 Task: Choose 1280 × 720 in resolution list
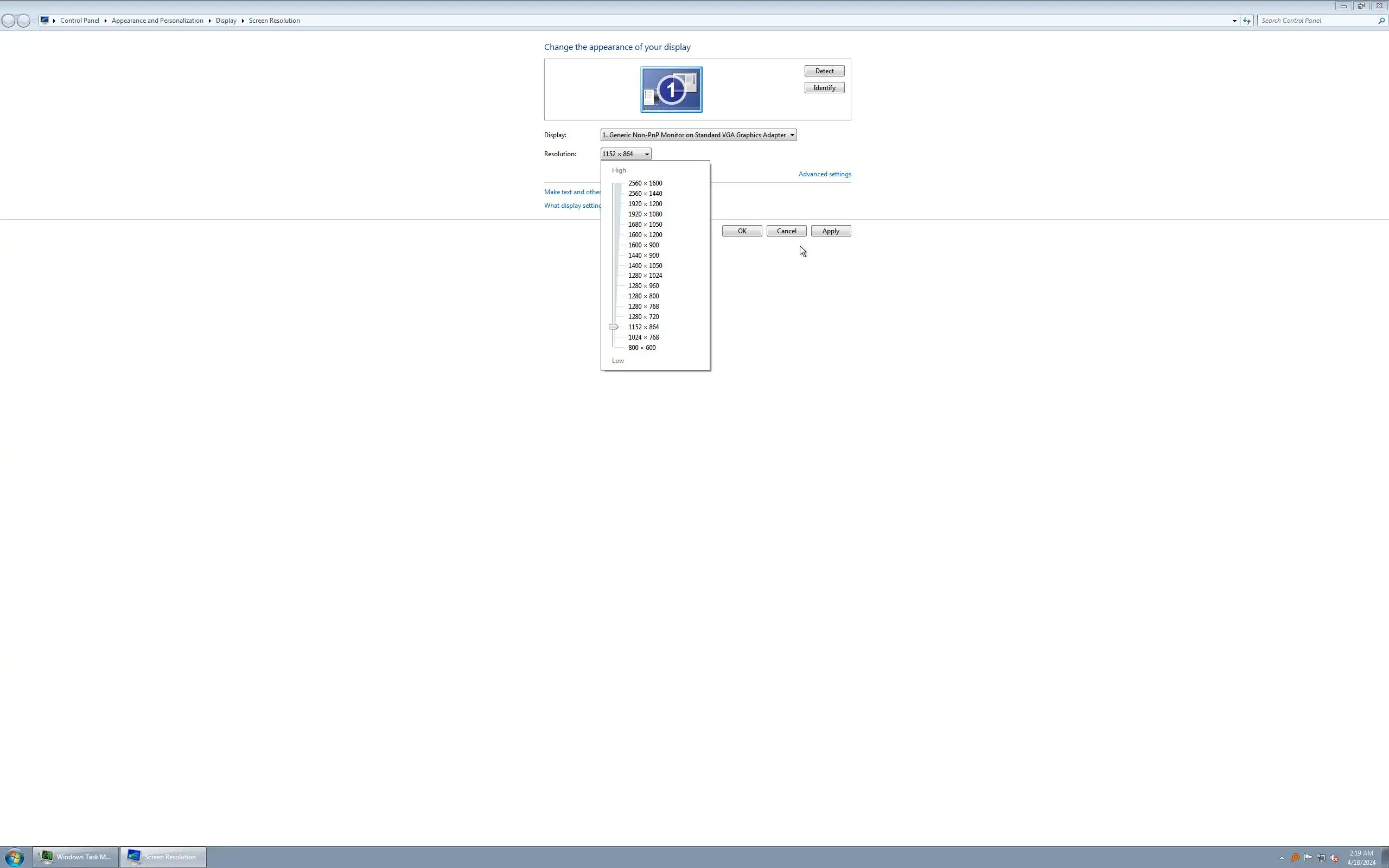click(x=643, y=317)
